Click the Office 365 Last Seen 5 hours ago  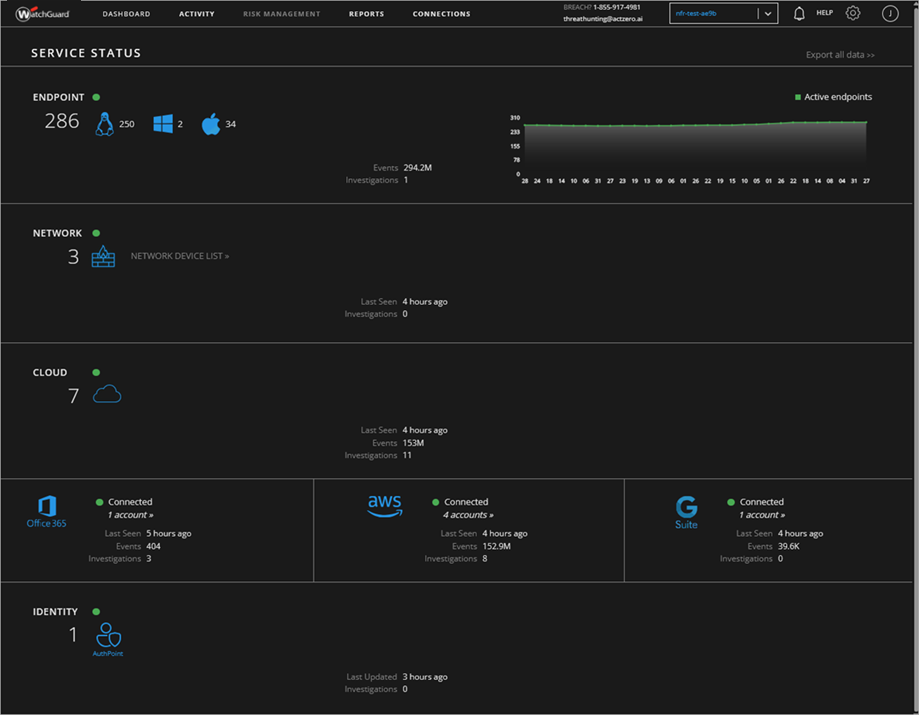[x=169, y=534]
